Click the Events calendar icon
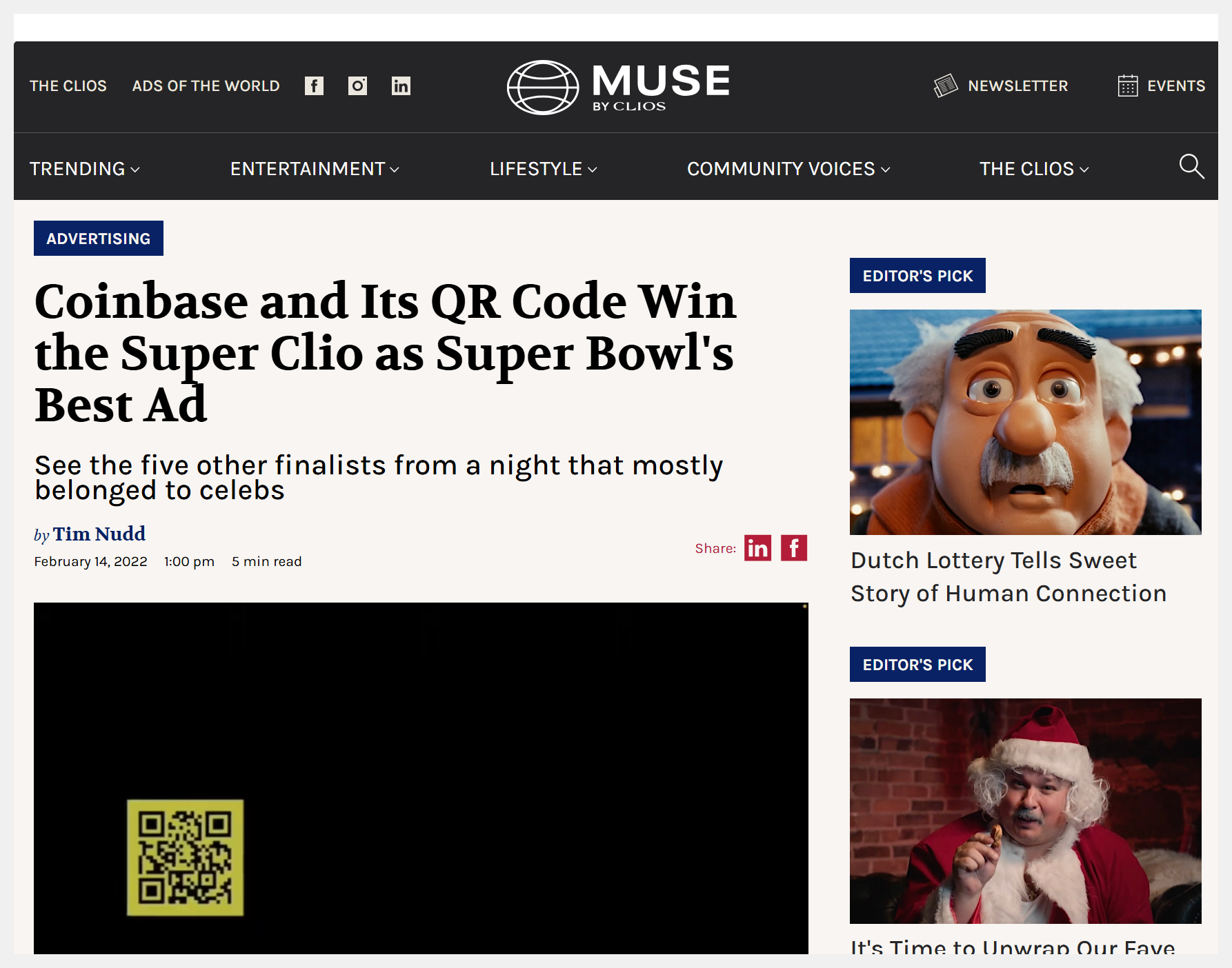The width and height of the screenshot is (1232, 968). click(x=1128, y=85)
